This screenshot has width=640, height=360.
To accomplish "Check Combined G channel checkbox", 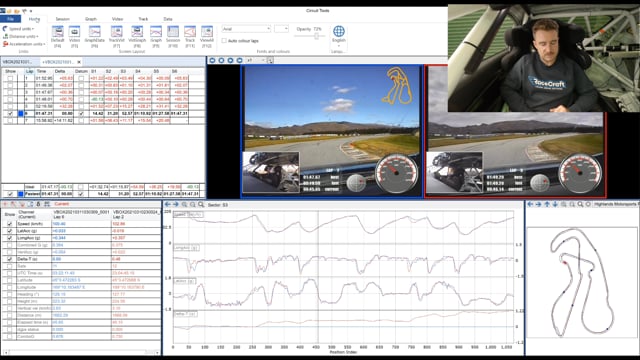I will 10,245.
